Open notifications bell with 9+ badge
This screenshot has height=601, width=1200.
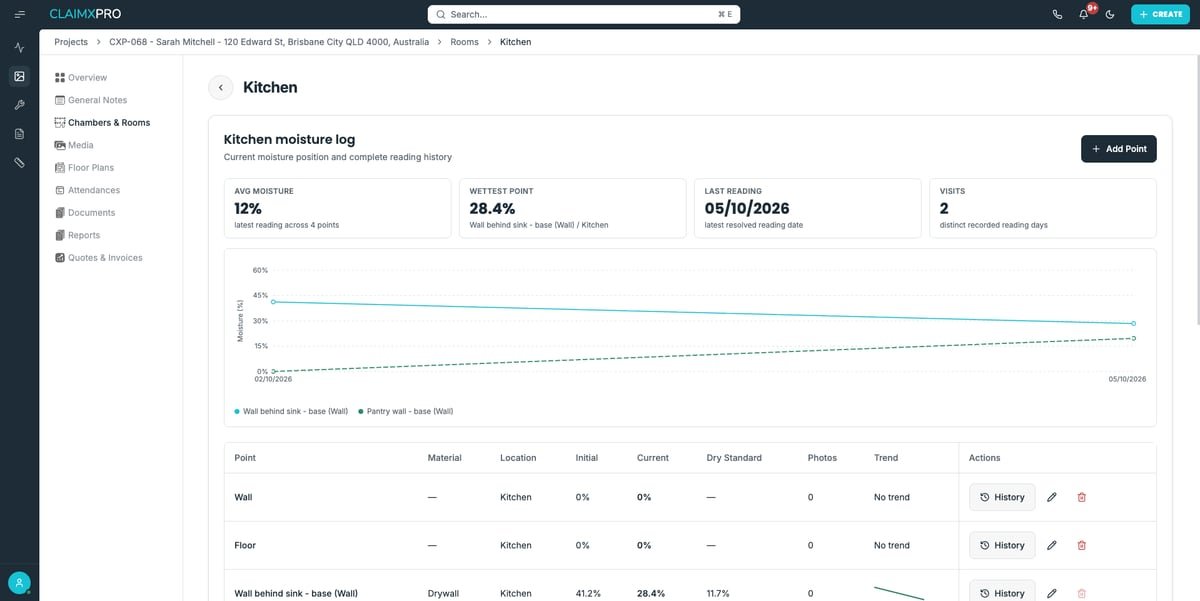[x=1084, y=14]
